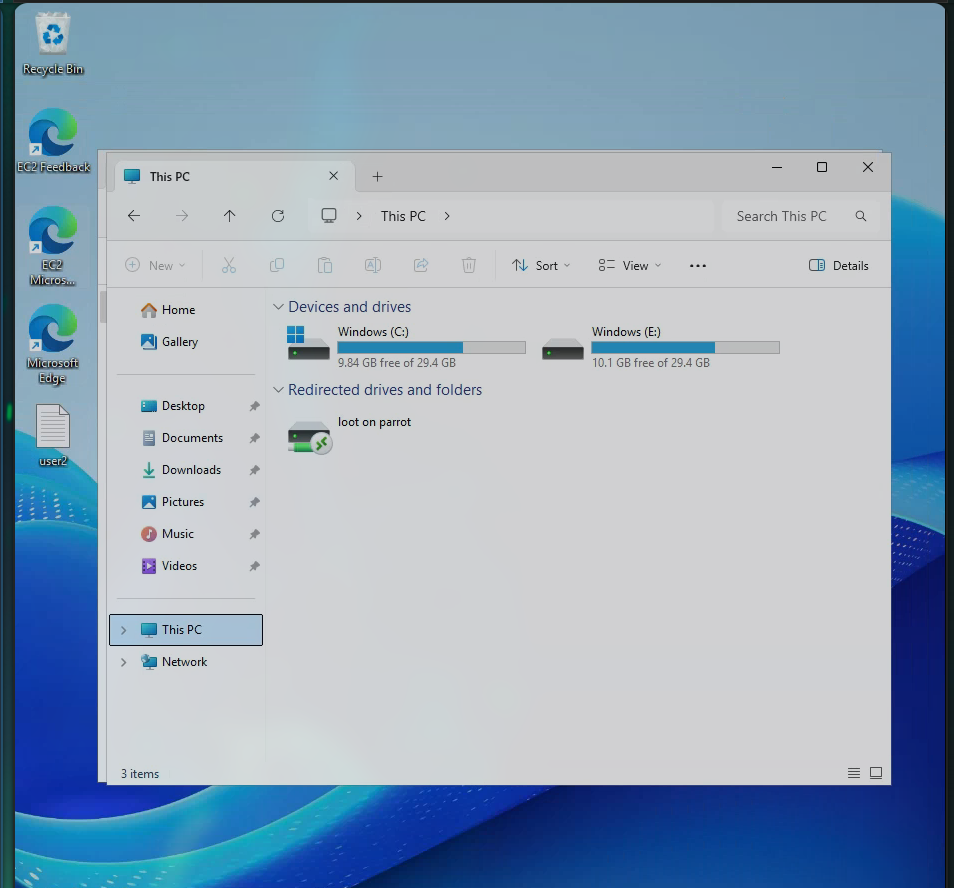The height and width of the screenshot is (888, 954).
Task: Switch to large thumbnails view icon
Action: coord(876,773)
